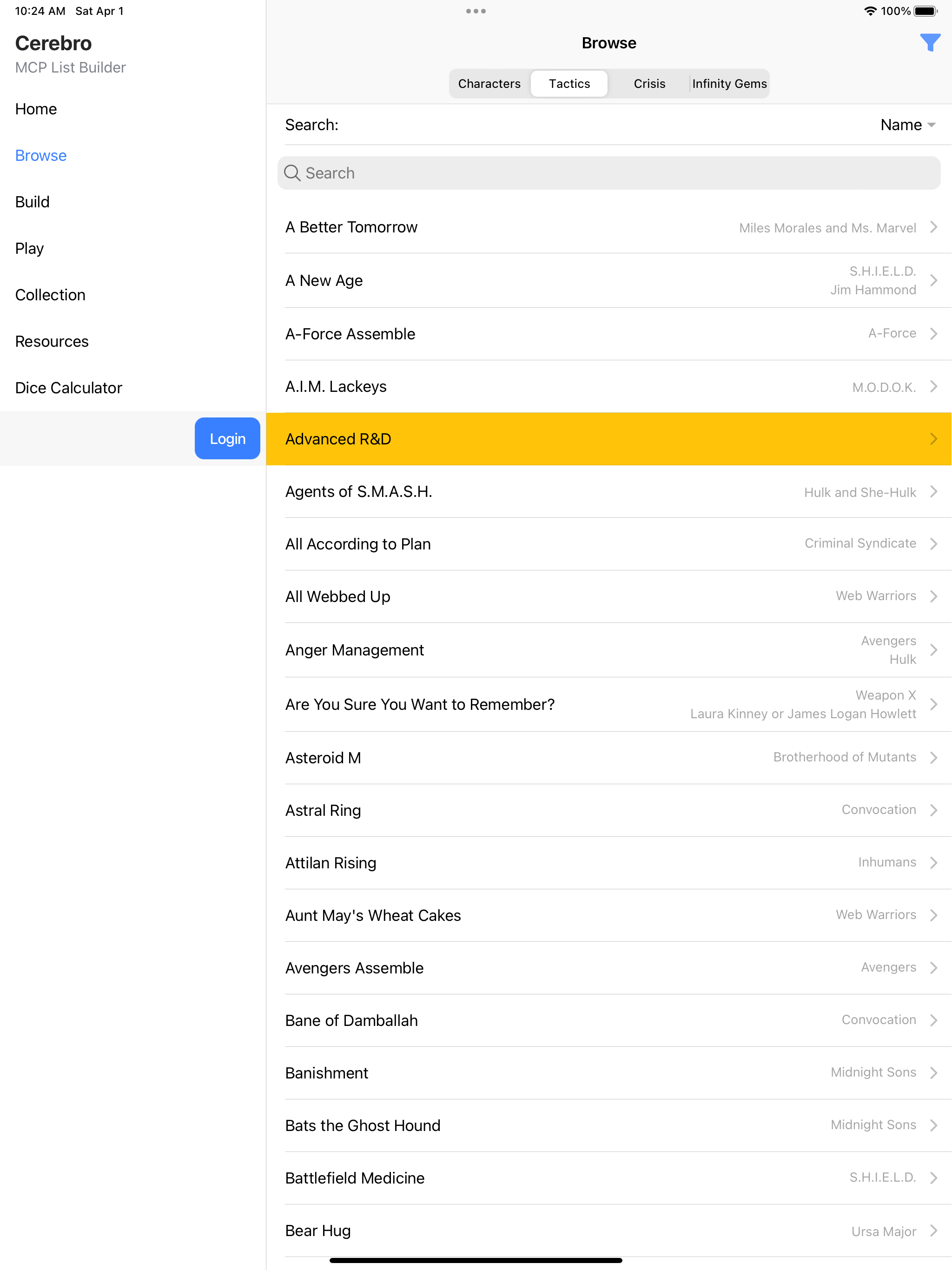Expand A.I.M. Lackeys row chevron
The image size is (952, 1270).
pos(933,386)
